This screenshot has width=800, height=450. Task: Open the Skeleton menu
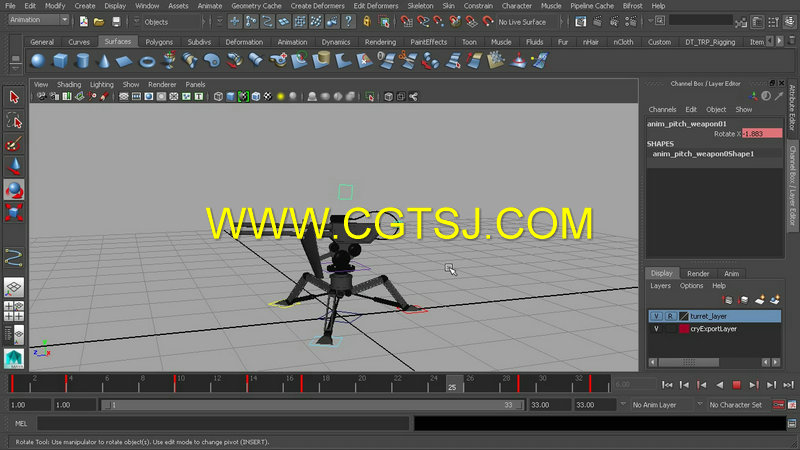(420, 6)
